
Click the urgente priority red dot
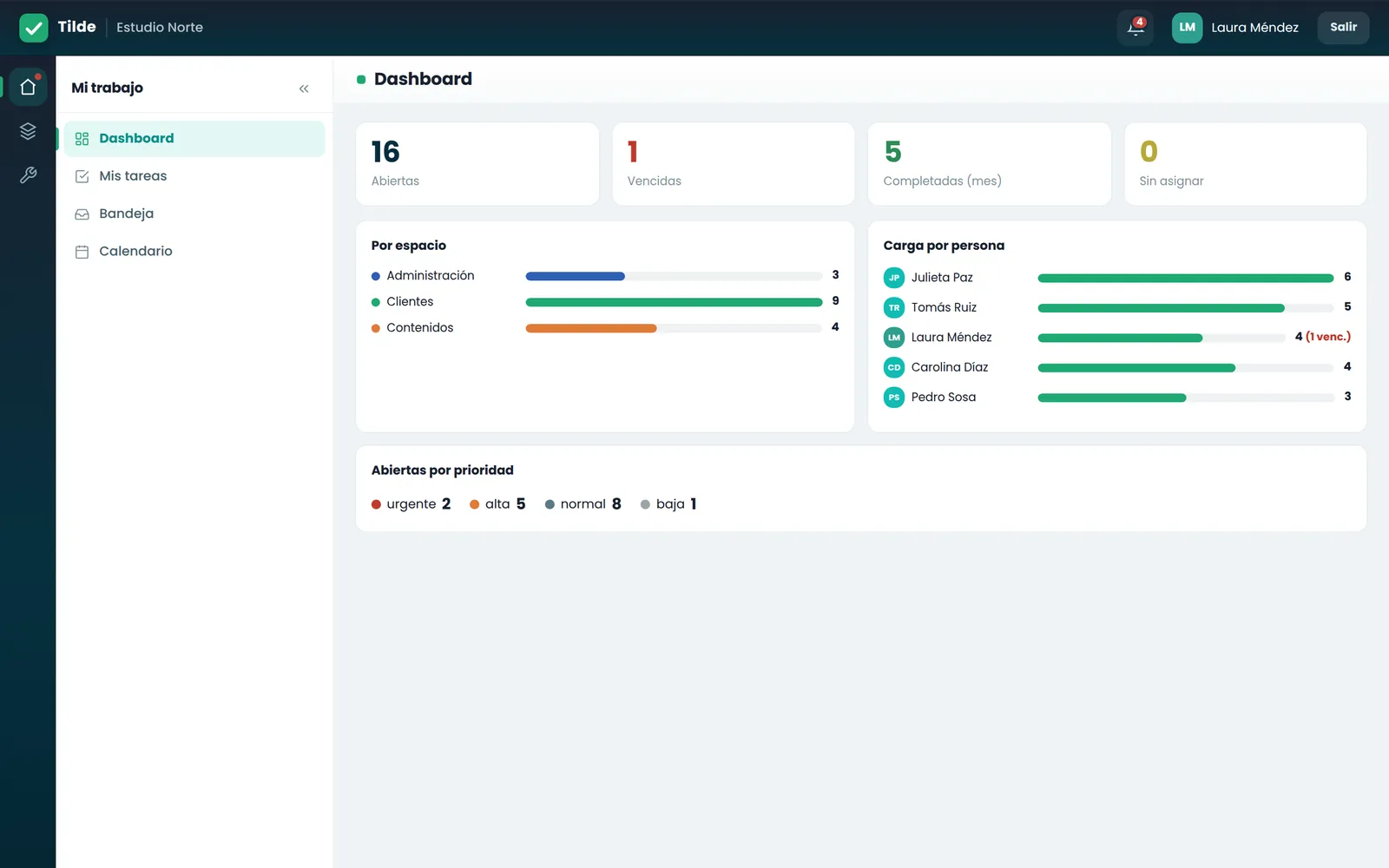coord(377,504)
